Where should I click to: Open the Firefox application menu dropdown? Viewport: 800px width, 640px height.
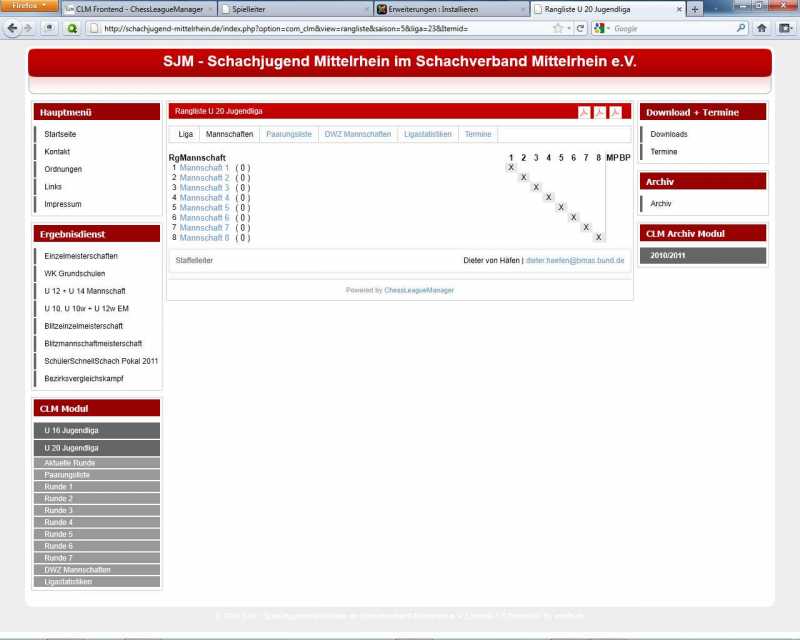[x=29, y=6]
